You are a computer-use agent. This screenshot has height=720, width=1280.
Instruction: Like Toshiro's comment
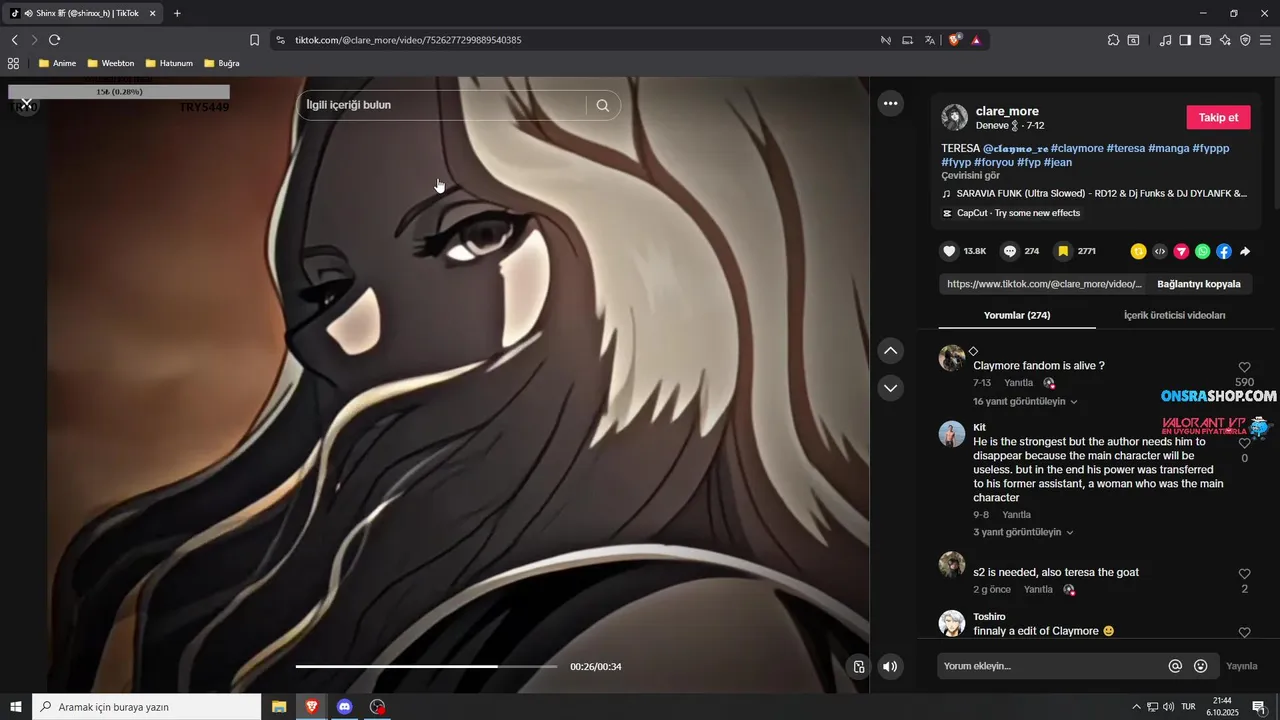tap(1245, 632)
